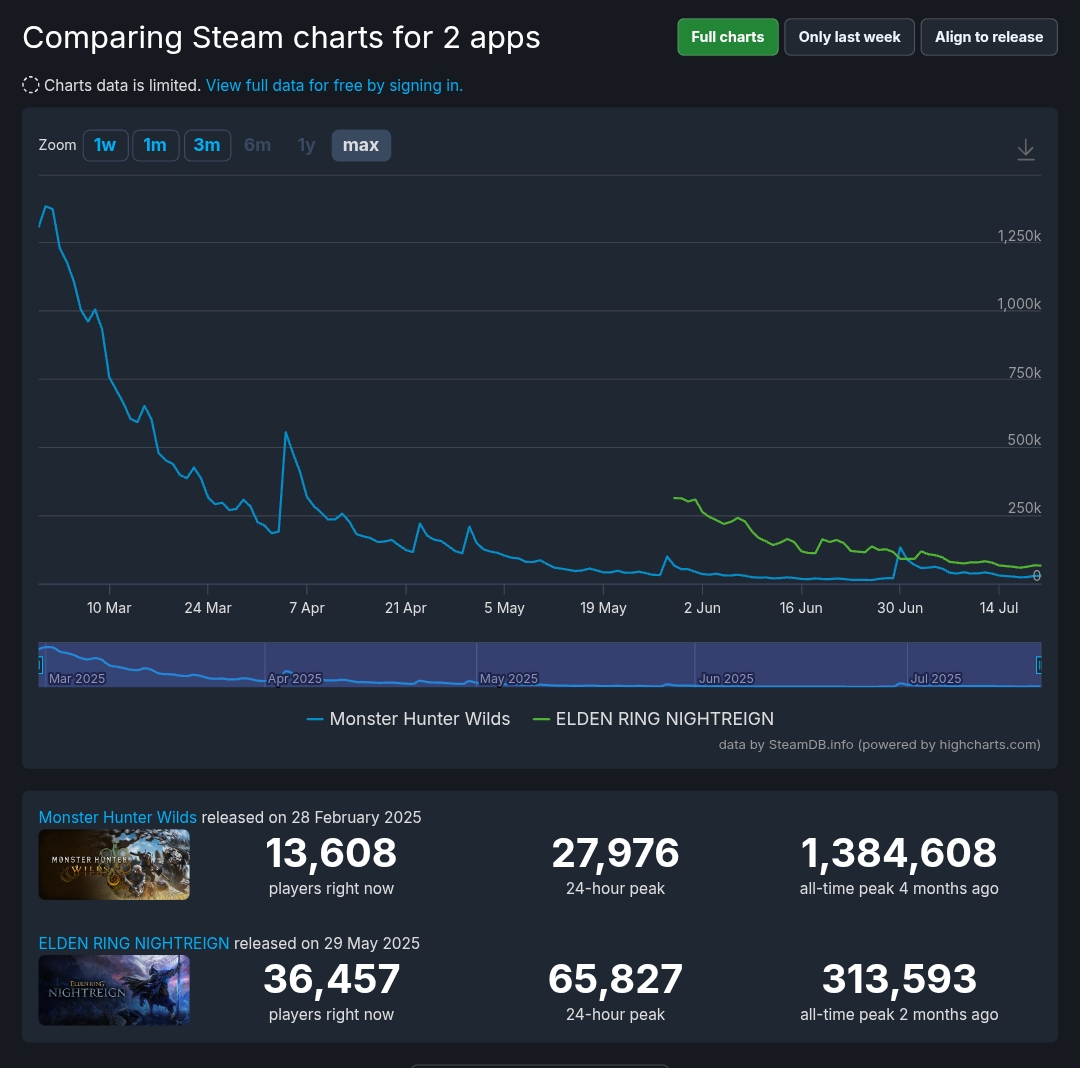1080x1068 pixels.
Task: Click the Comparing Steam charts heading
Action: [x=281, y=38]
